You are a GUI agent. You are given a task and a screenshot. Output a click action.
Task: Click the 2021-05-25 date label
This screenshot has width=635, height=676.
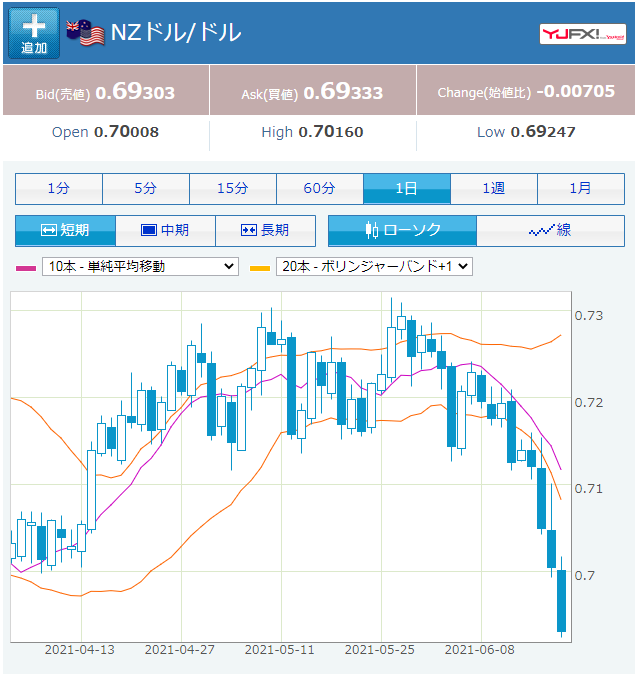(380, 650)
